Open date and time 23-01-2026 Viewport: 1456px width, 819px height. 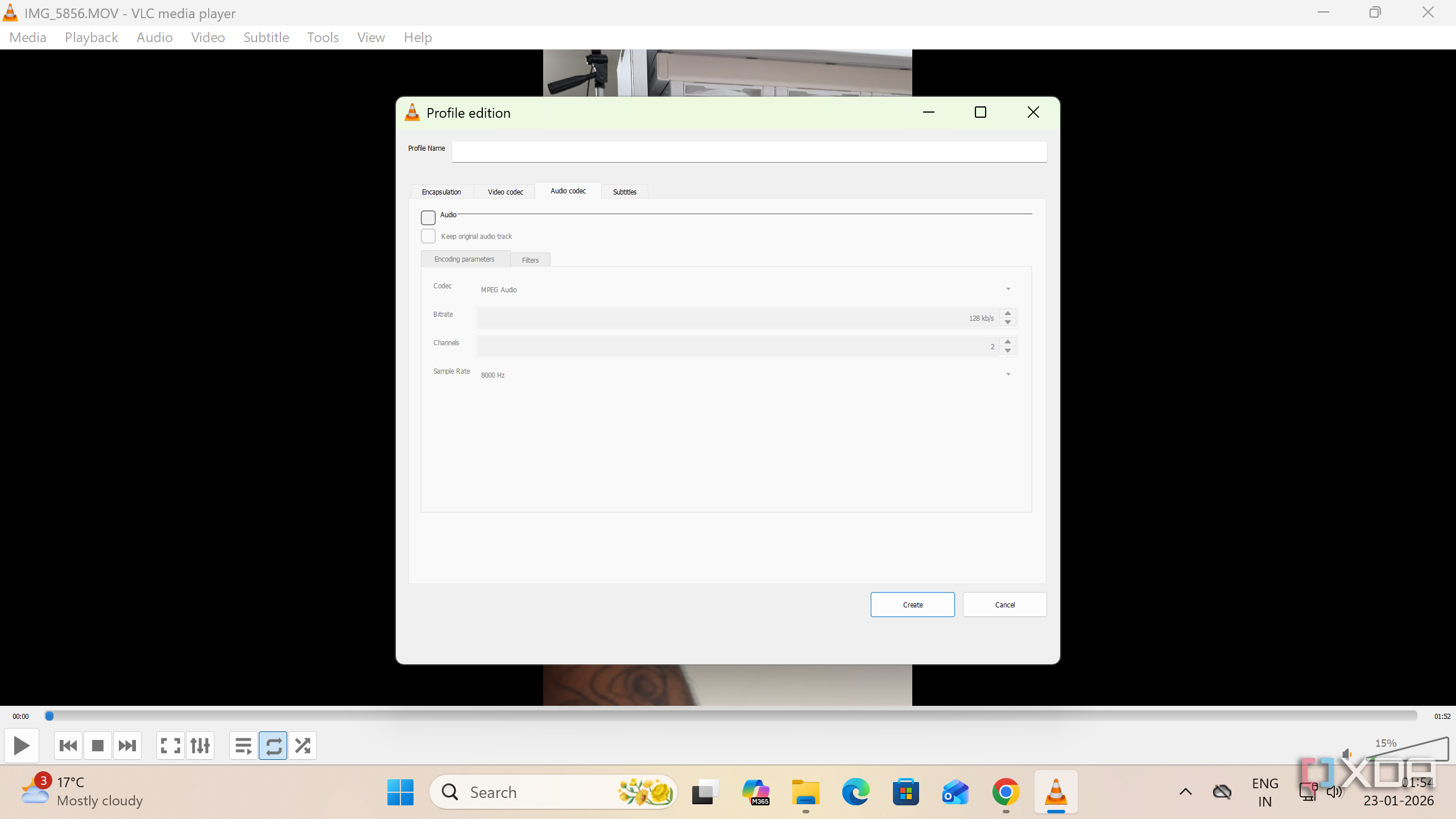pos(1399,792)
